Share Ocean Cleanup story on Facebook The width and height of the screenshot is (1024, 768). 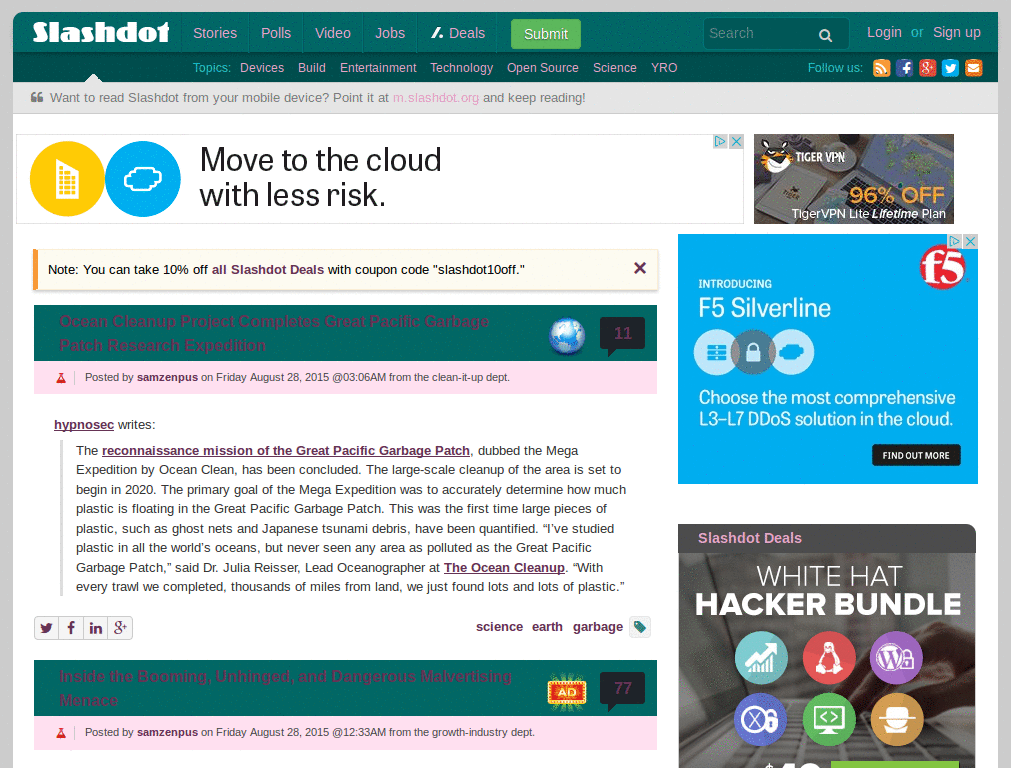point(71,628)
